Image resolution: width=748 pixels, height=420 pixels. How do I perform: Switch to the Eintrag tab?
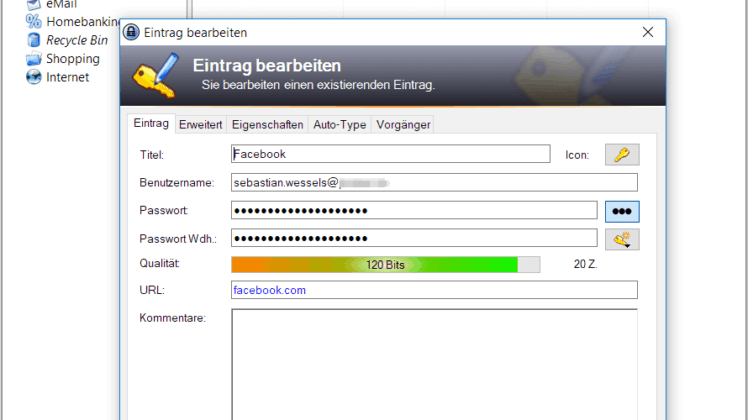151,124
